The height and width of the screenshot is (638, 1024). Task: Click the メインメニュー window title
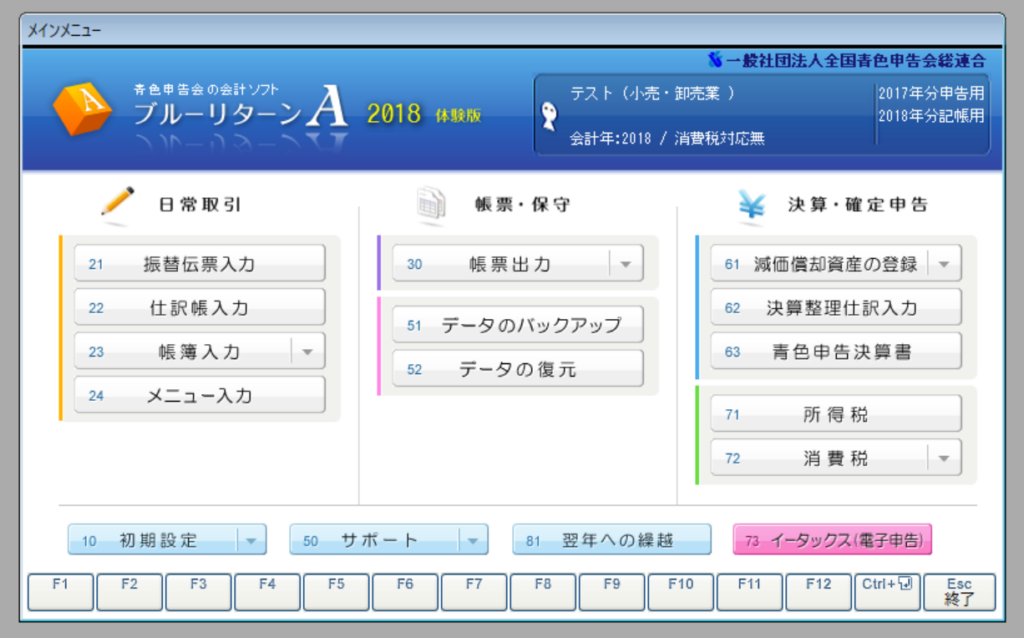click(x=64, y=31)
